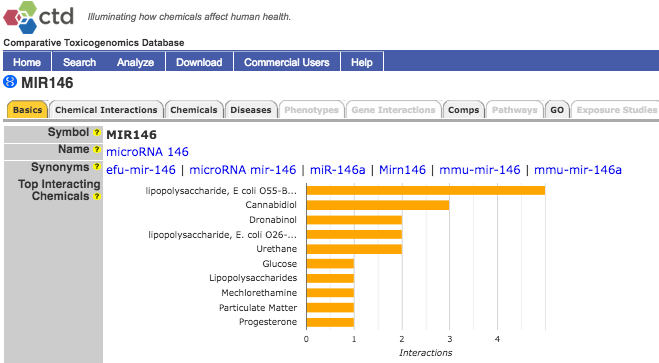This screenshot has width=659, height=363.
Task: Click the Interactions axis title
Action: [426, 352]
